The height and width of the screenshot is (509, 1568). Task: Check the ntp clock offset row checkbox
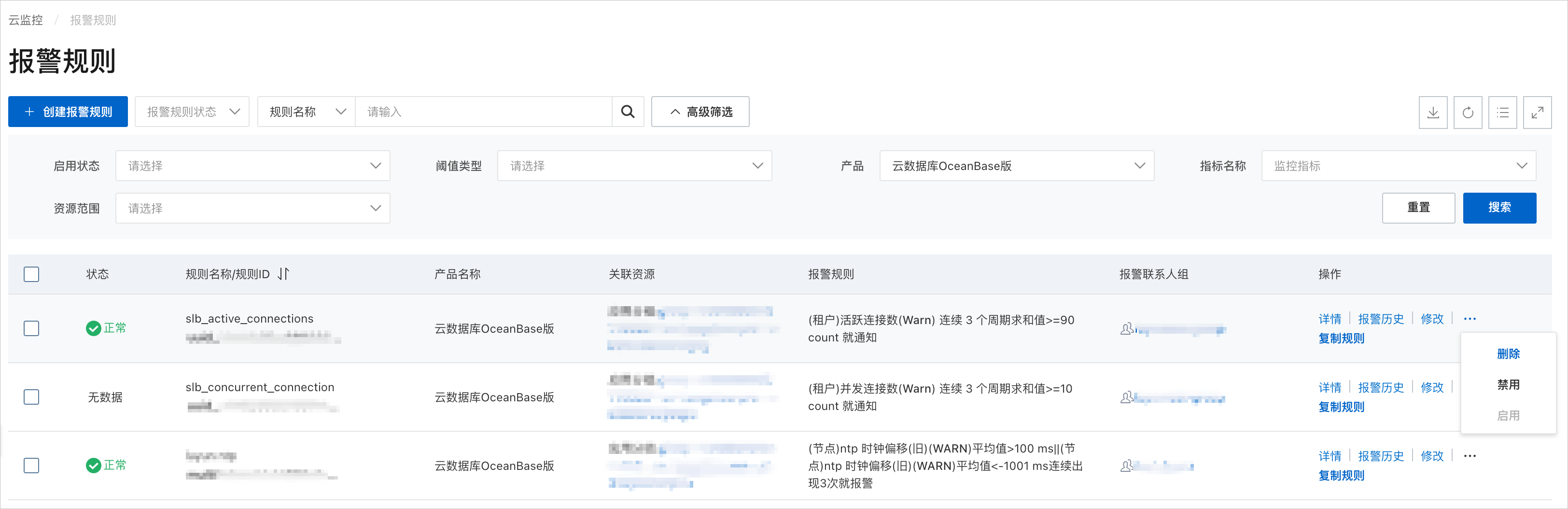point(32,466)
